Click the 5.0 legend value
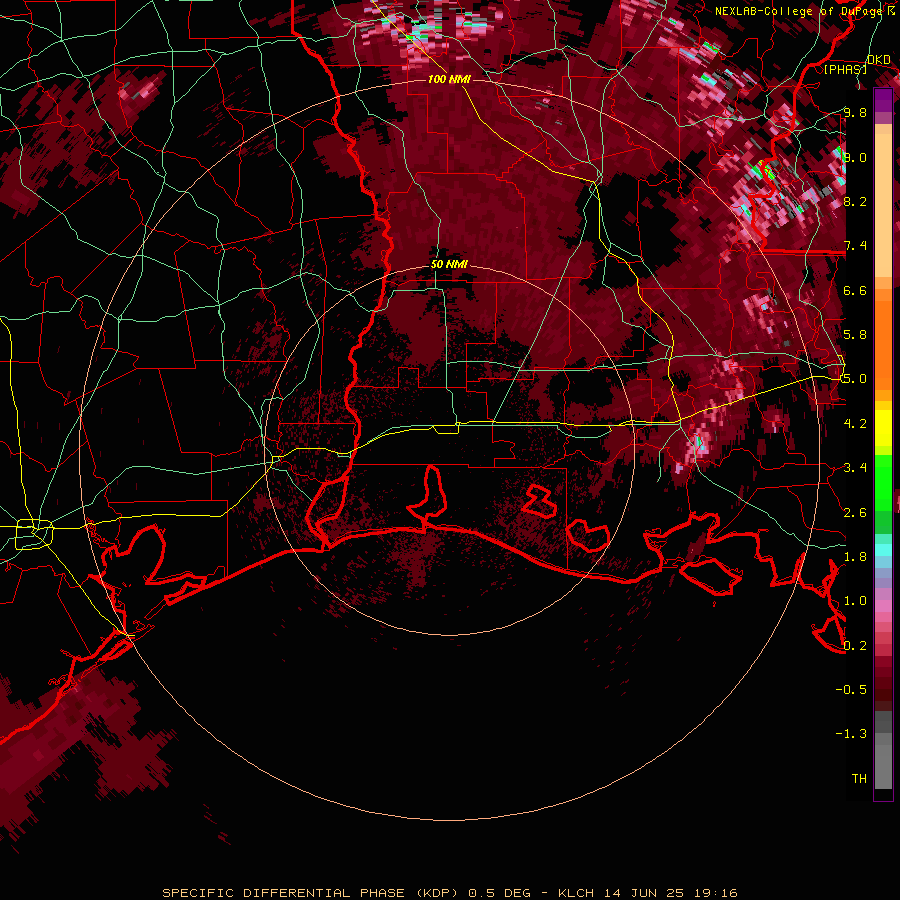 pos(855,379)
